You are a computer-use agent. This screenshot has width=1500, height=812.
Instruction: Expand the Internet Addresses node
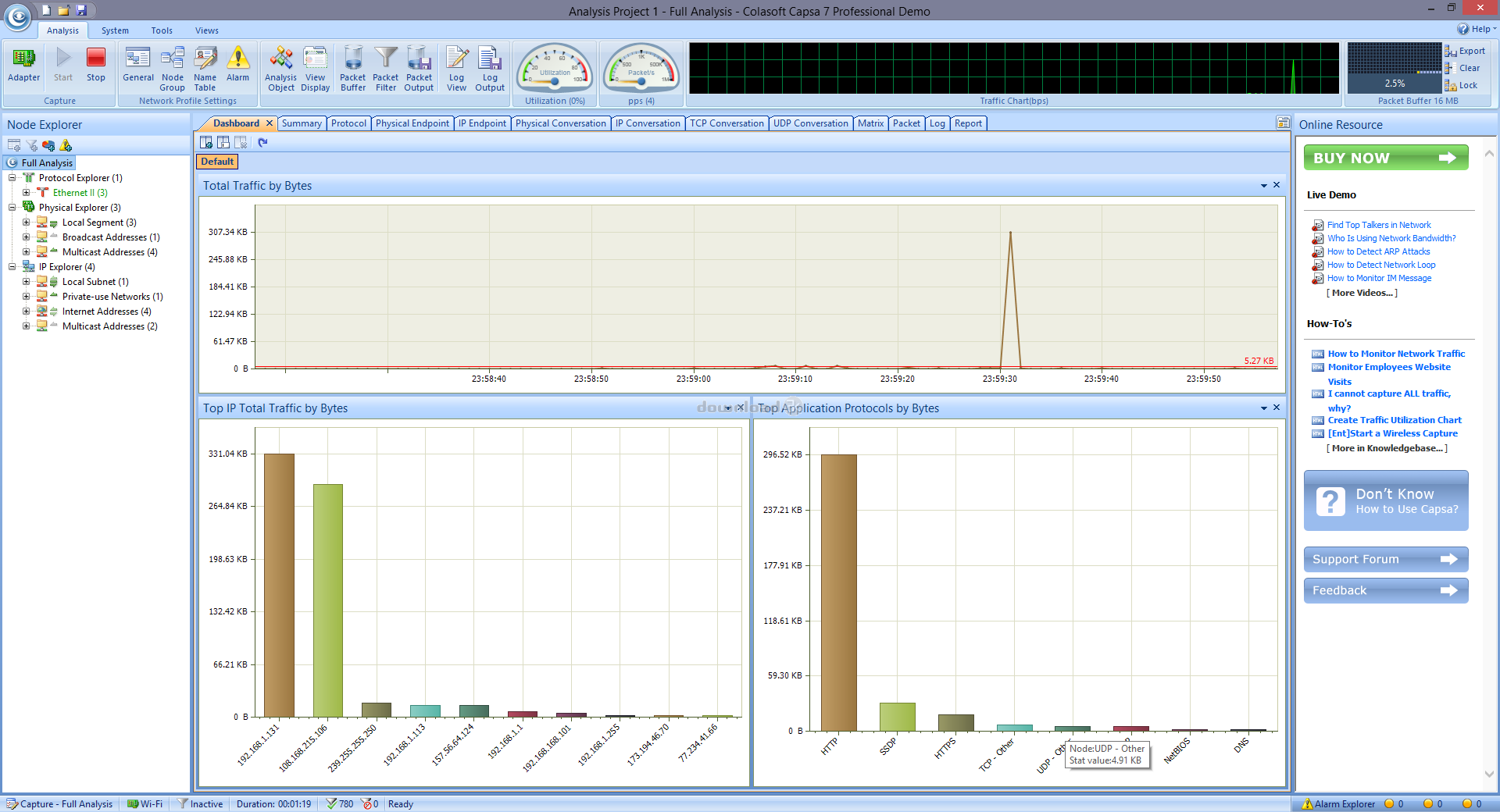(x=26, y=312)
